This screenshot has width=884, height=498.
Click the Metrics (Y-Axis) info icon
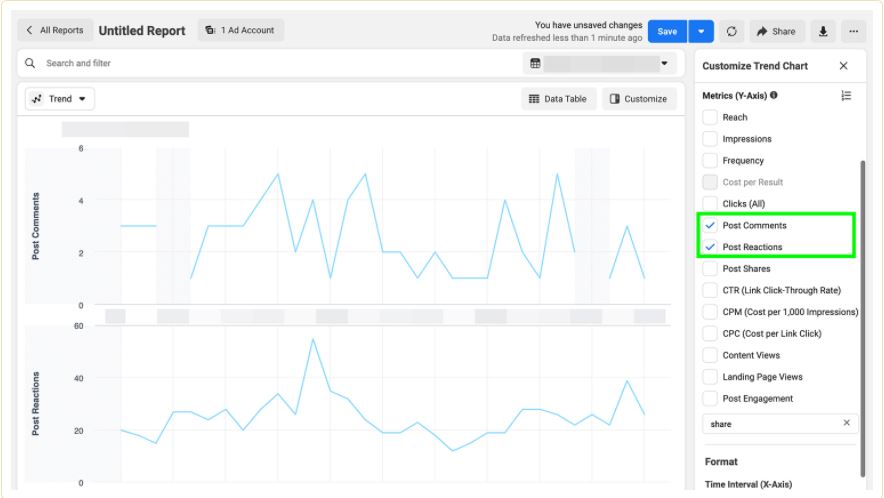tap(774, 96)
